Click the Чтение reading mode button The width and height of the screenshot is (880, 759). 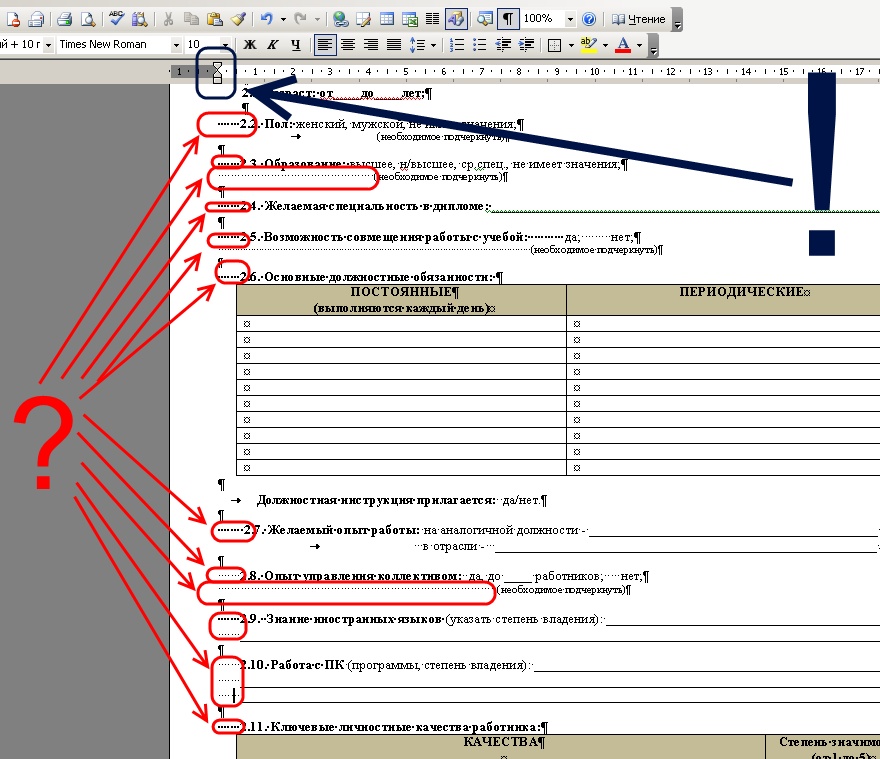point(639,19)
